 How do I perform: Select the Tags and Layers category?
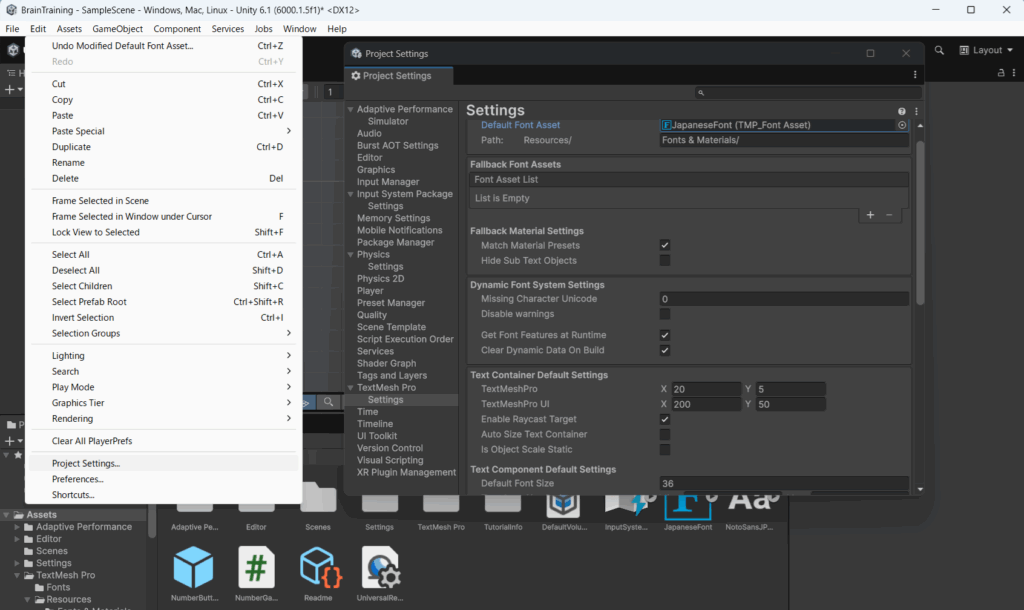(392, 376)
